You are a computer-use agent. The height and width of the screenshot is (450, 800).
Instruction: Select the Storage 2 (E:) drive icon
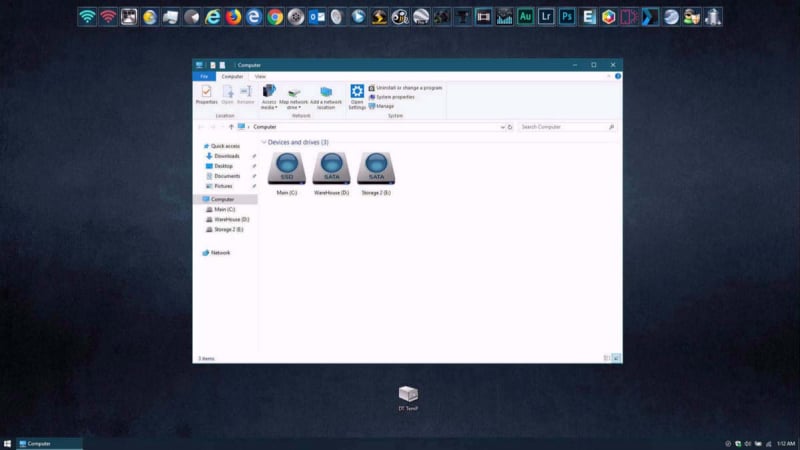coord(376,173)
